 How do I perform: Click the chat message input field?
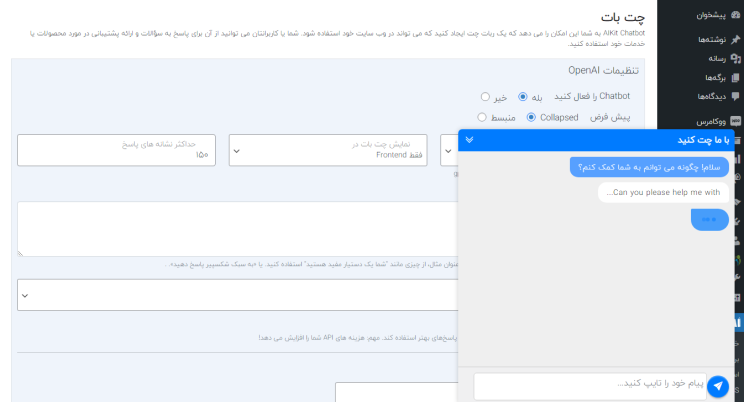pos(588,385)
